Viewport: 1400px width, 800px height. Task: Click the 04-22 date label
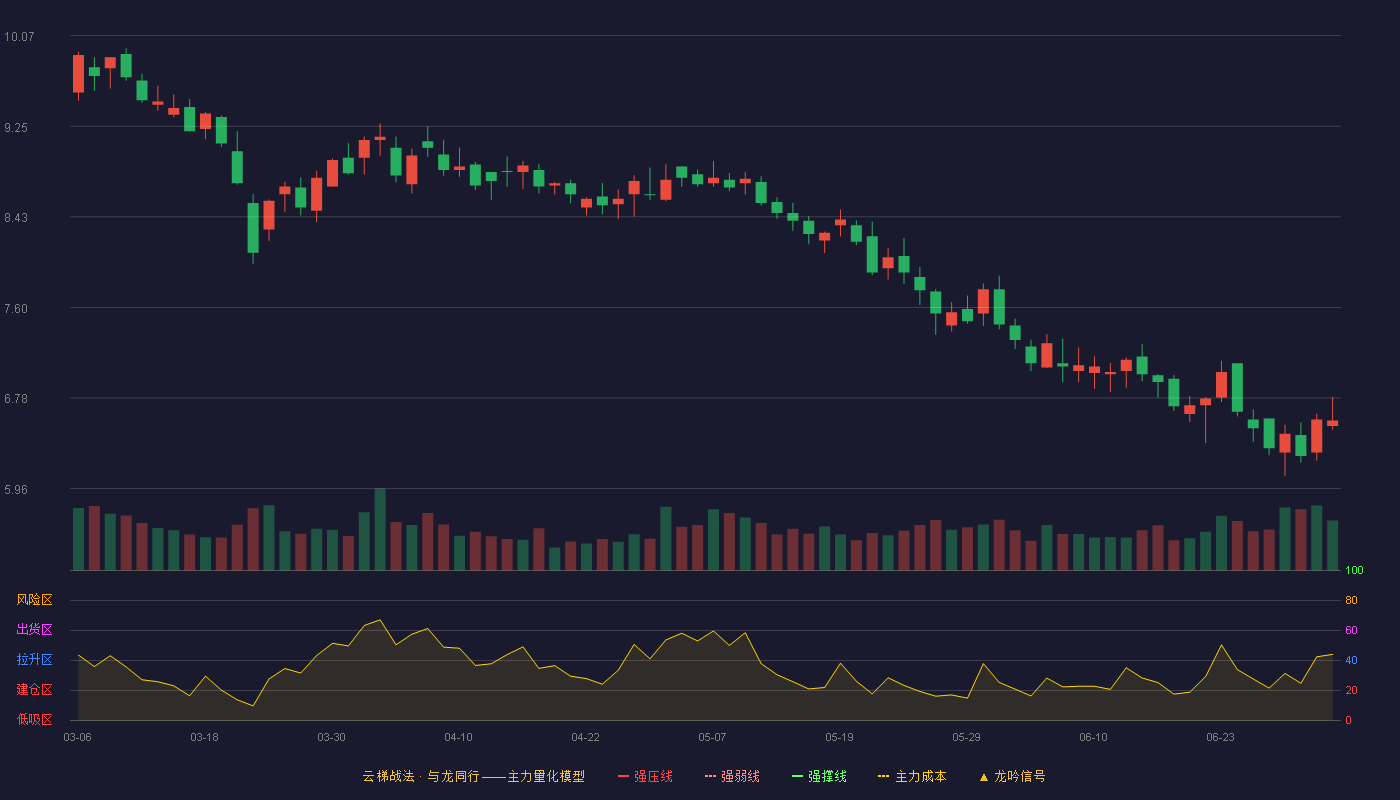pos(585,737)
